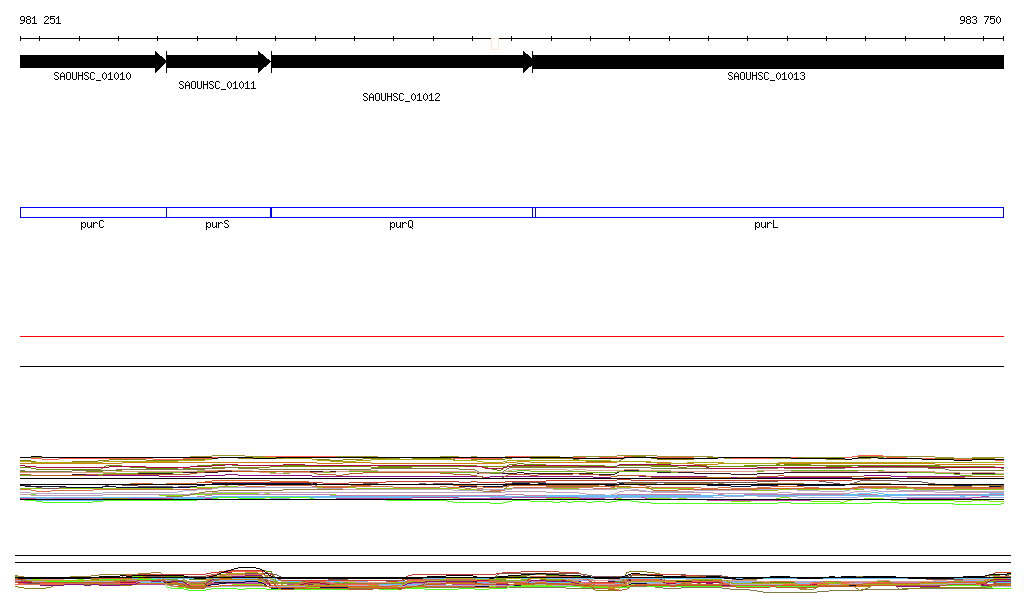Select the purS outlined annotation box
The image size is (1024, 611).
coord(218,212)
